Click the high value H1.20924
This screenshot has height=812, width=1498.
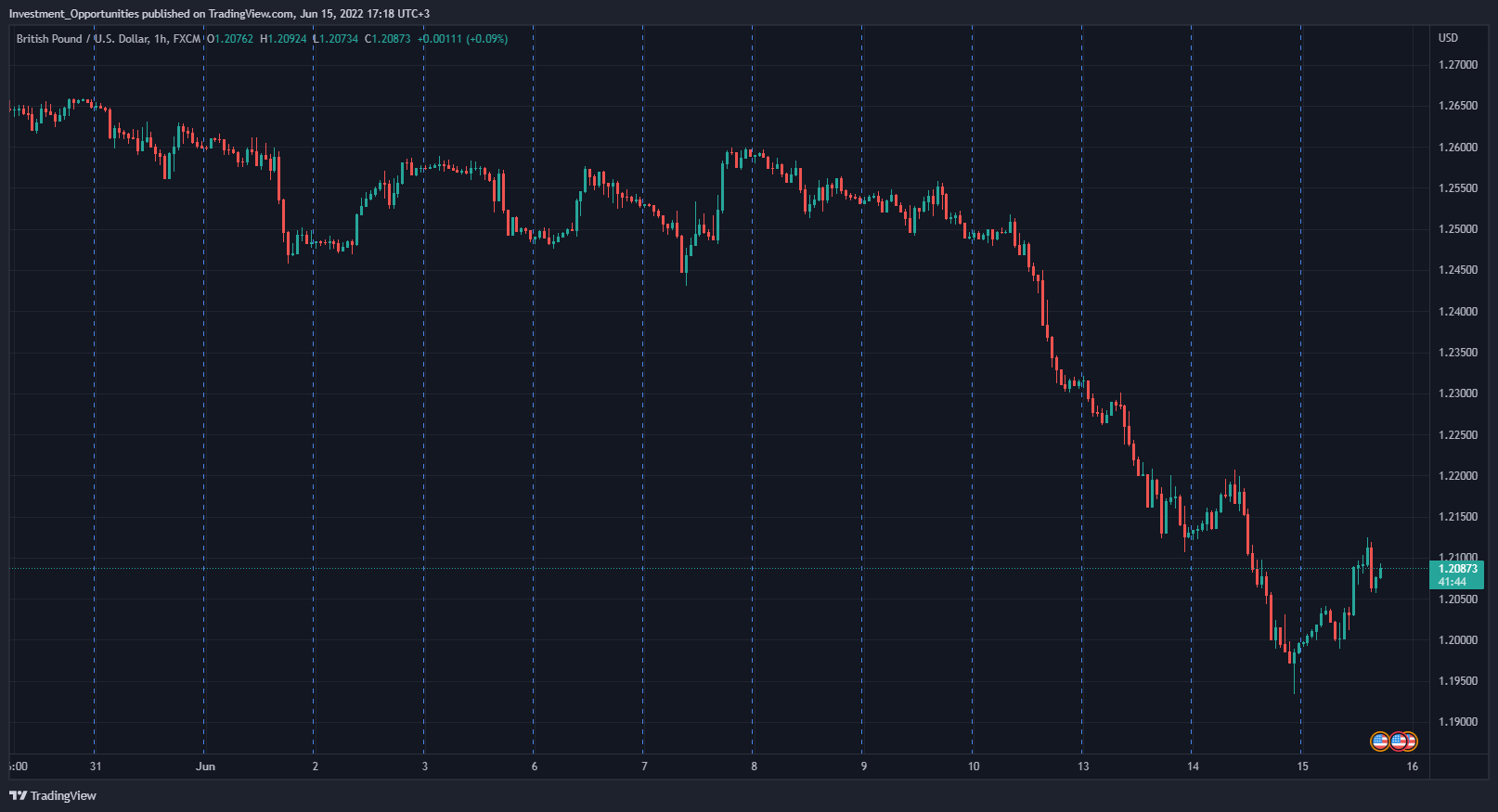(x=283, y=39)
